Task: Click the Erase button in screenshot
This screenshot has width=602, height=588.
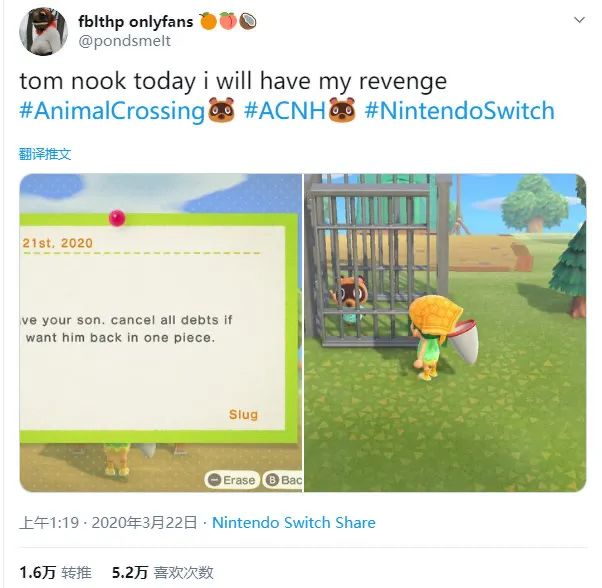Action: [x=232, y=480]
